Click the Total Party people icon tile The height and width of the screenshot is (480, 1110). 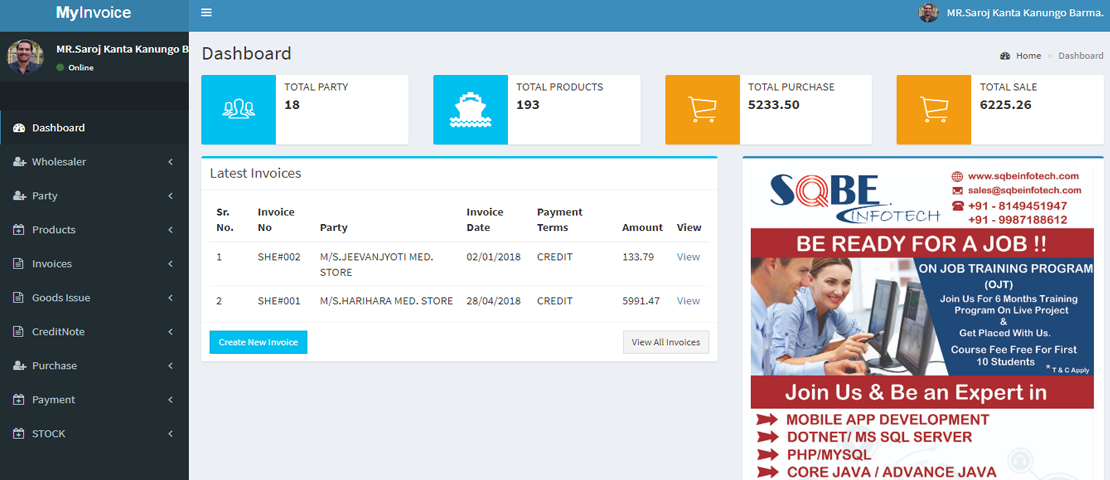[239, 110]
